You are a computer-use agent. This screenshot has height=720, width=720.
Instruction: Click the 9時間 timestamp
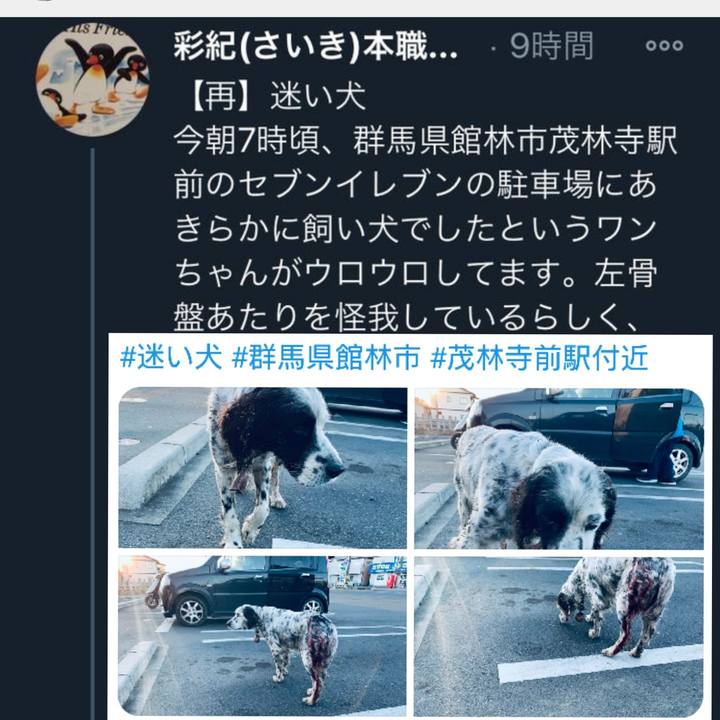551,46
